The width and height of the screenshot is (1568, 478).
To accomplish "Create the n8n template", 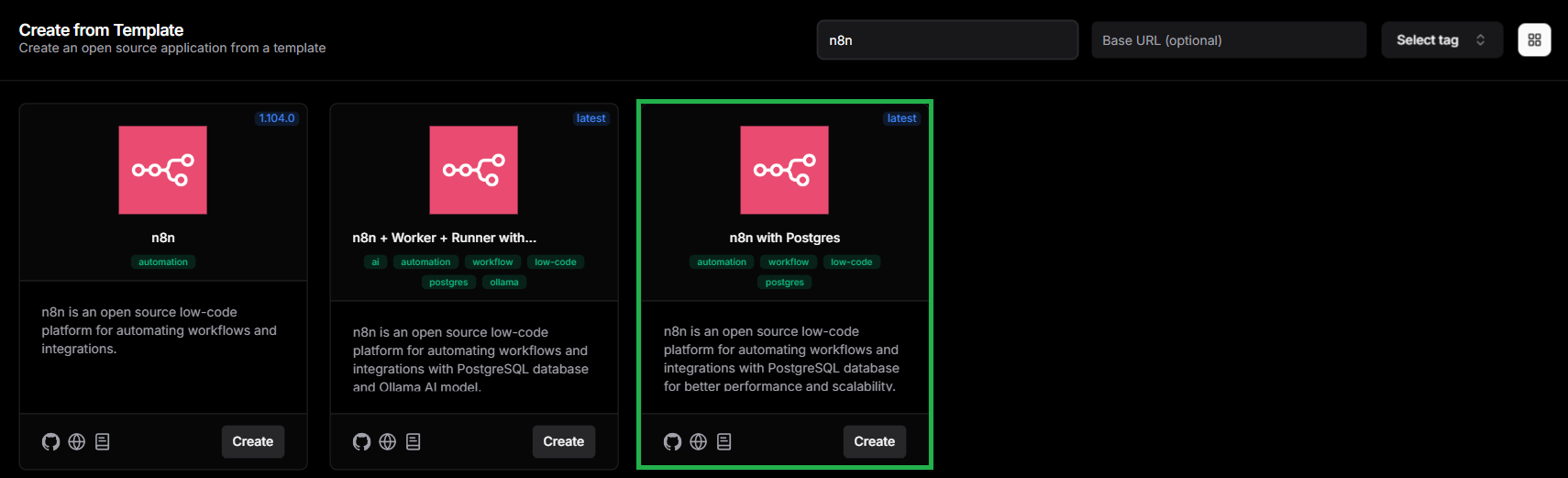I will [x=253, y=441].
